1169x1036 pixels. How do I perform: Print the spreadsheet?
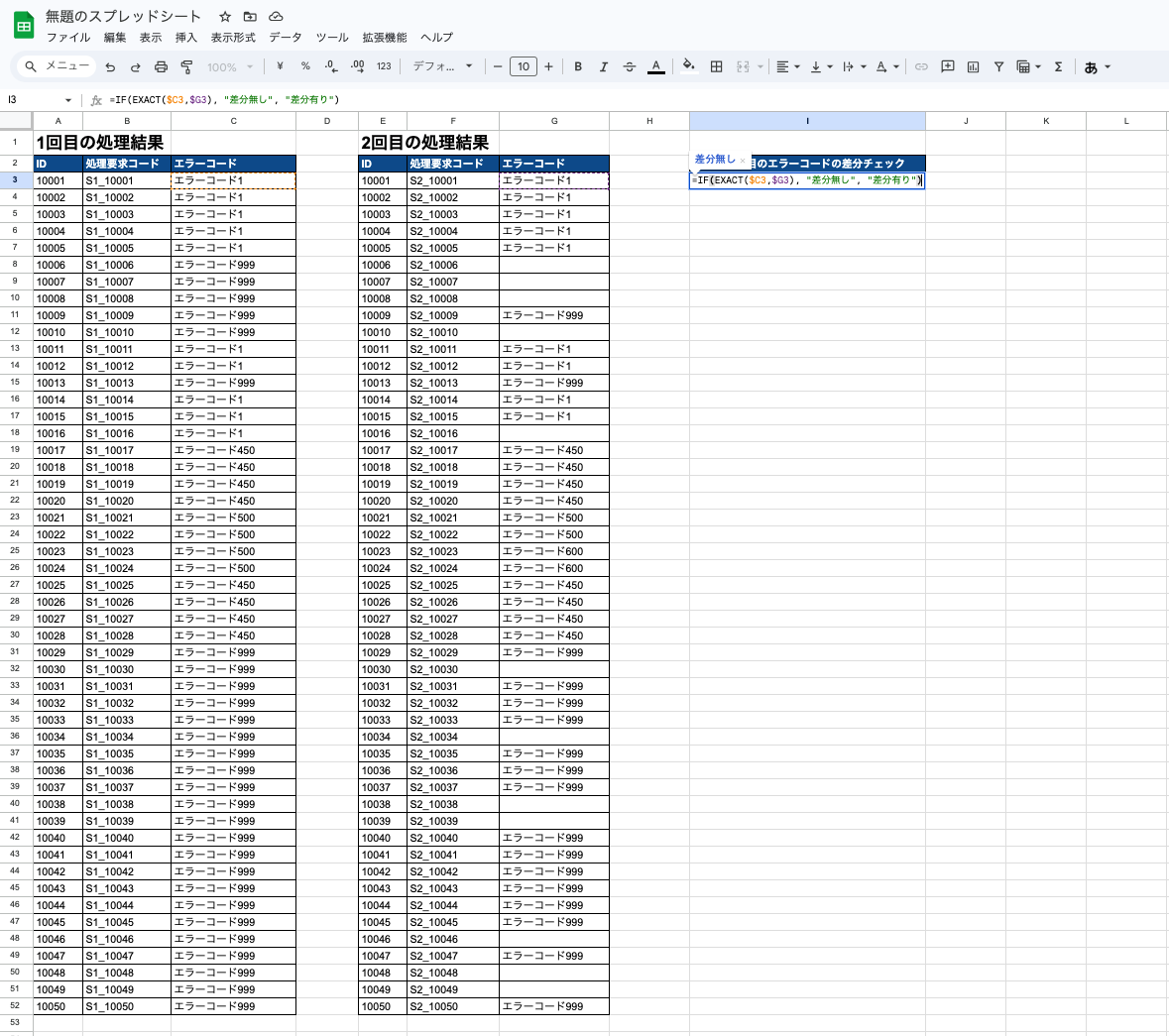161,67
